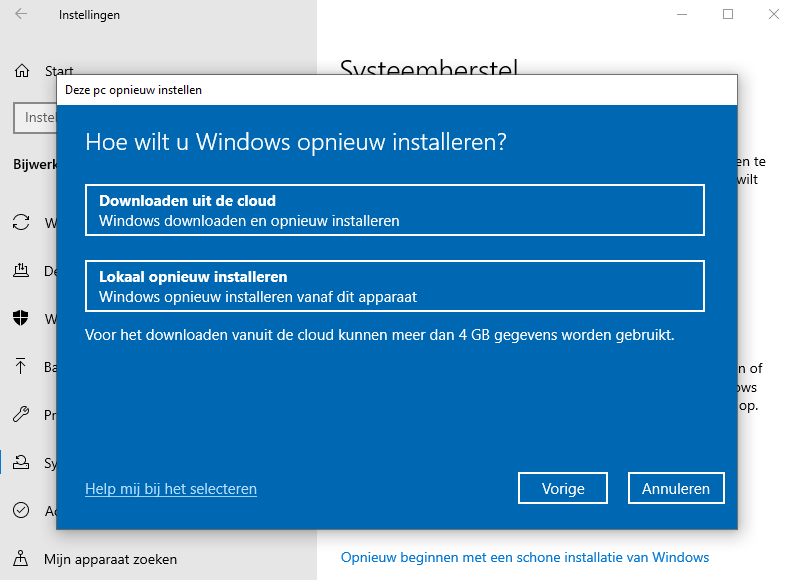Click the Systeemherstel recovery sidebar icon
This screenshot has width=793, height=580.
pyautogui.click(x=21, y=463)
